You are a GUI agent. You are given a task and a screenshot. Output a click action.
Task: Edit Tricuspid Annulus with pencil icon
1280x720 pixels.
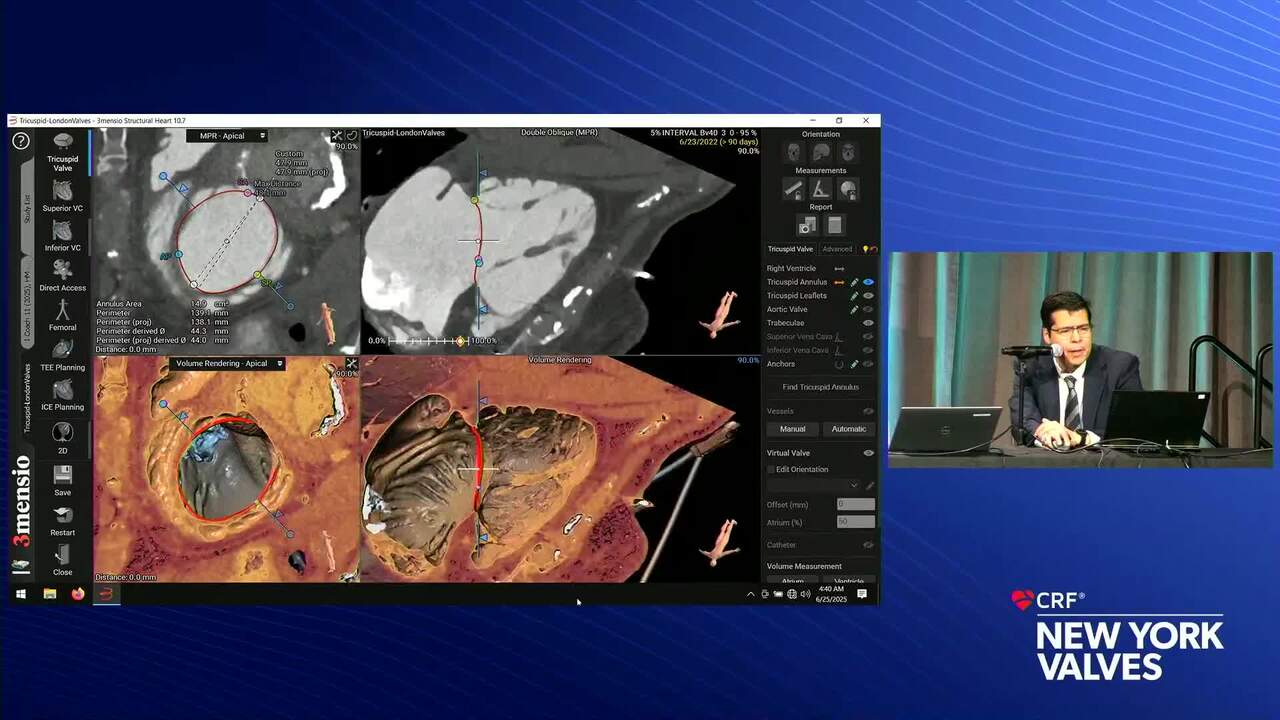click(854, 282)
